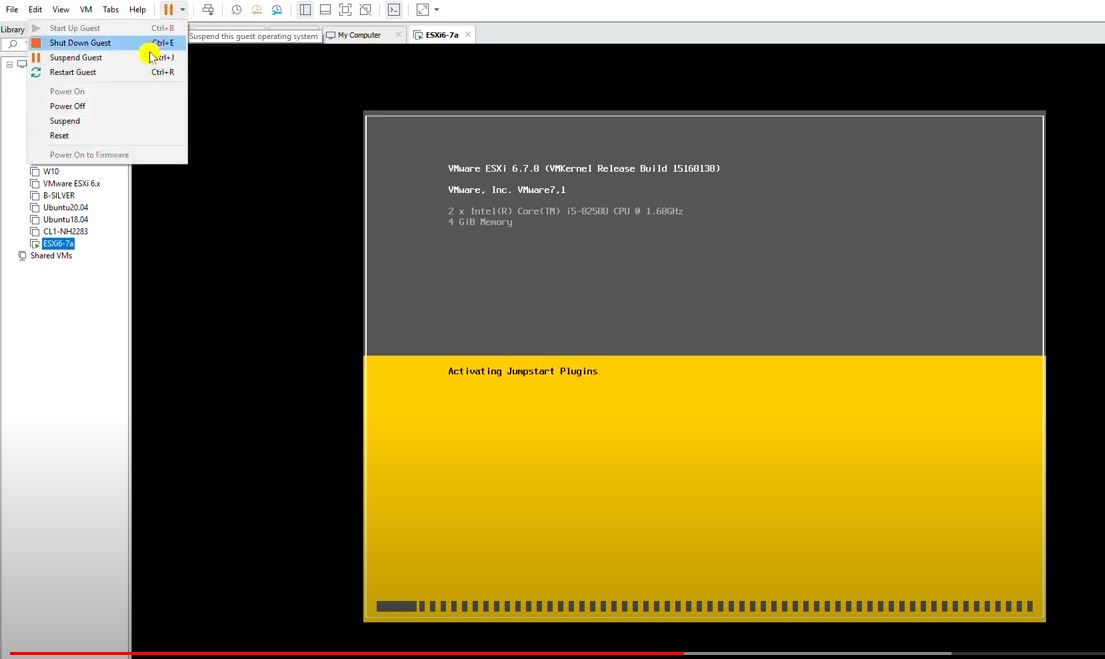The height and width of the screenshot is (659, 1105).
Task: Click the ESXi boot progress bar
Action: [704, 606]
